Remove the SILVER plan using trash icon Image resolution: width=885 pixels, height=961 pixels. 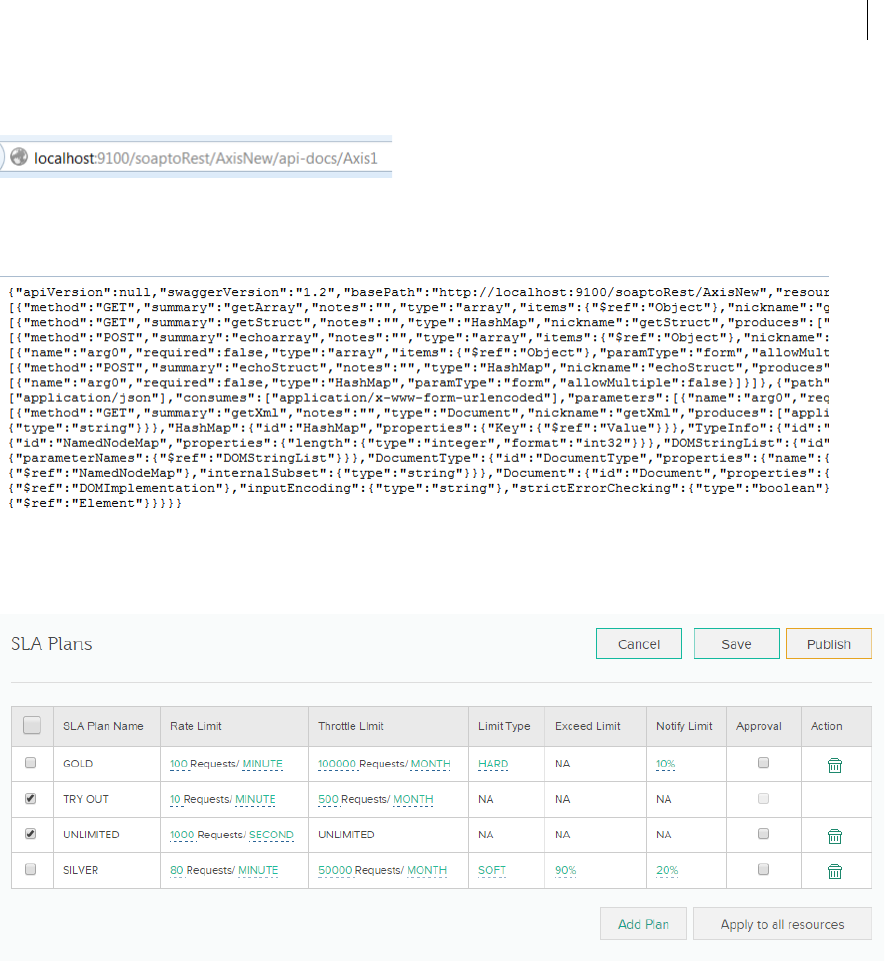(x=834, y=870)
